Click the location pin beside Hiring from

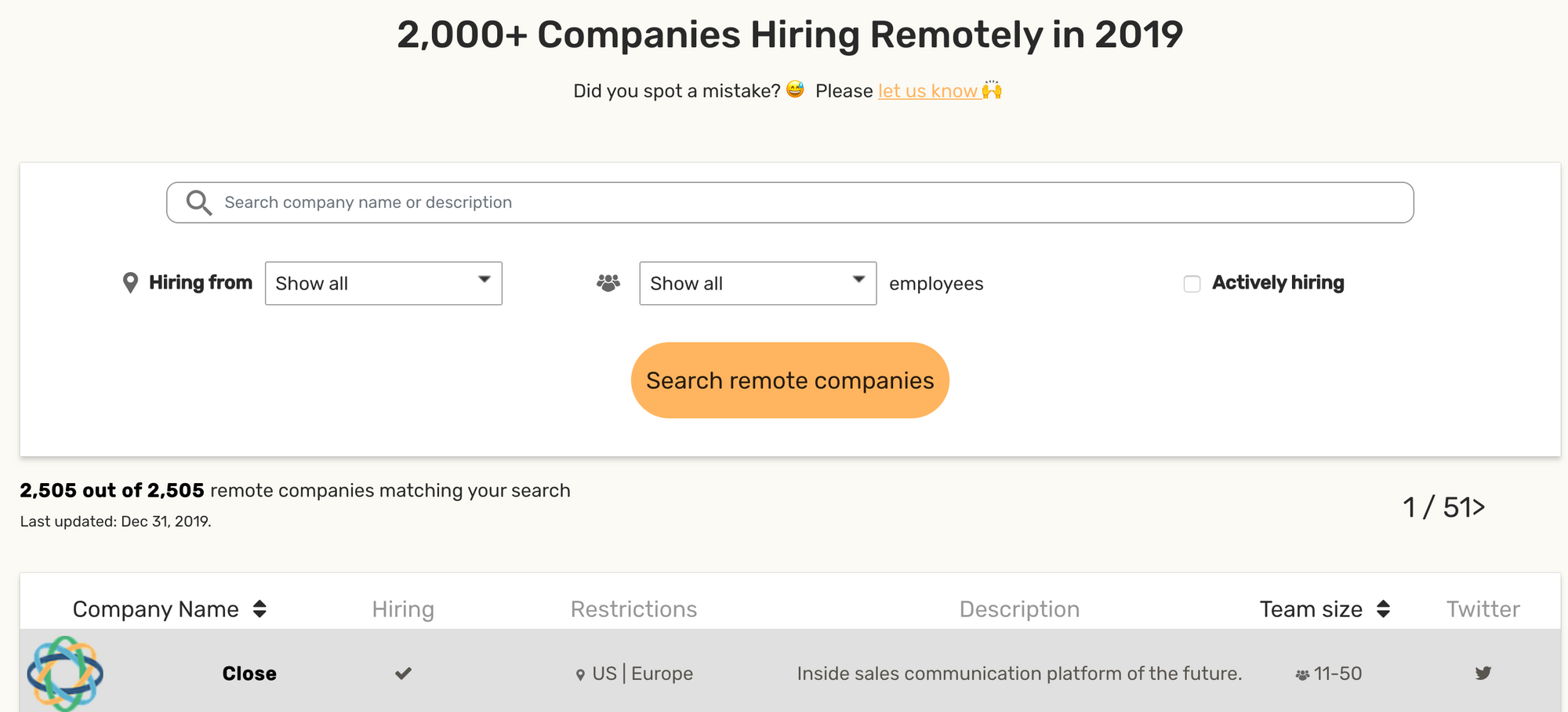130,283
